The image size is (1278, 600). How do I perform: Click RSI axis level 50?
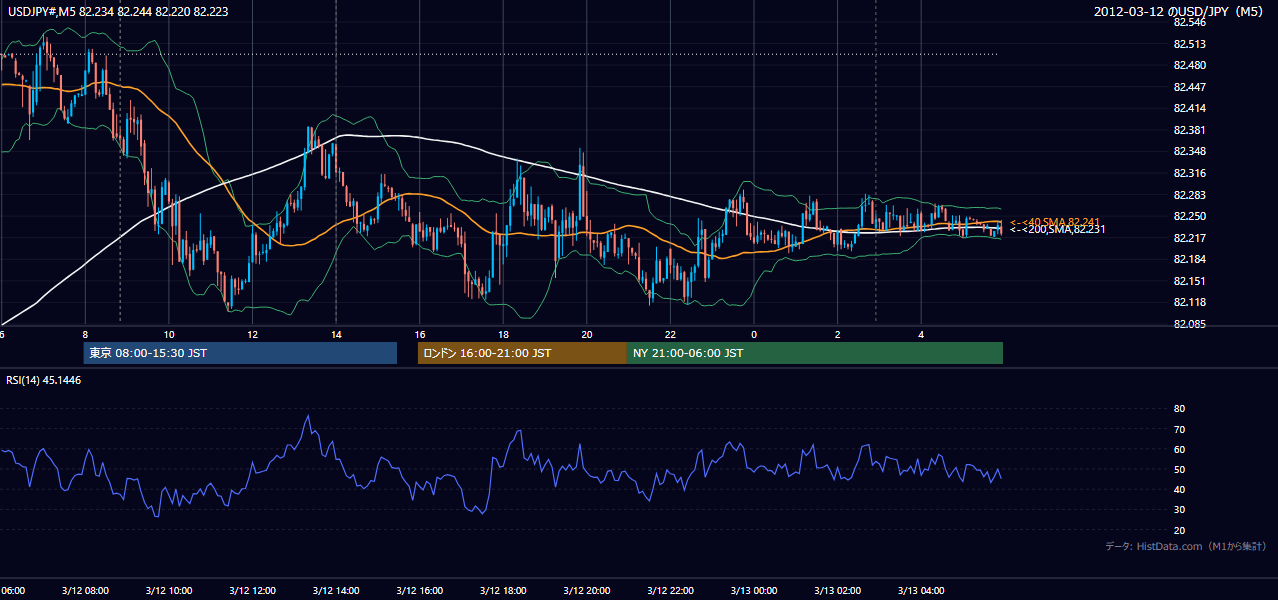coord(1180,470)
